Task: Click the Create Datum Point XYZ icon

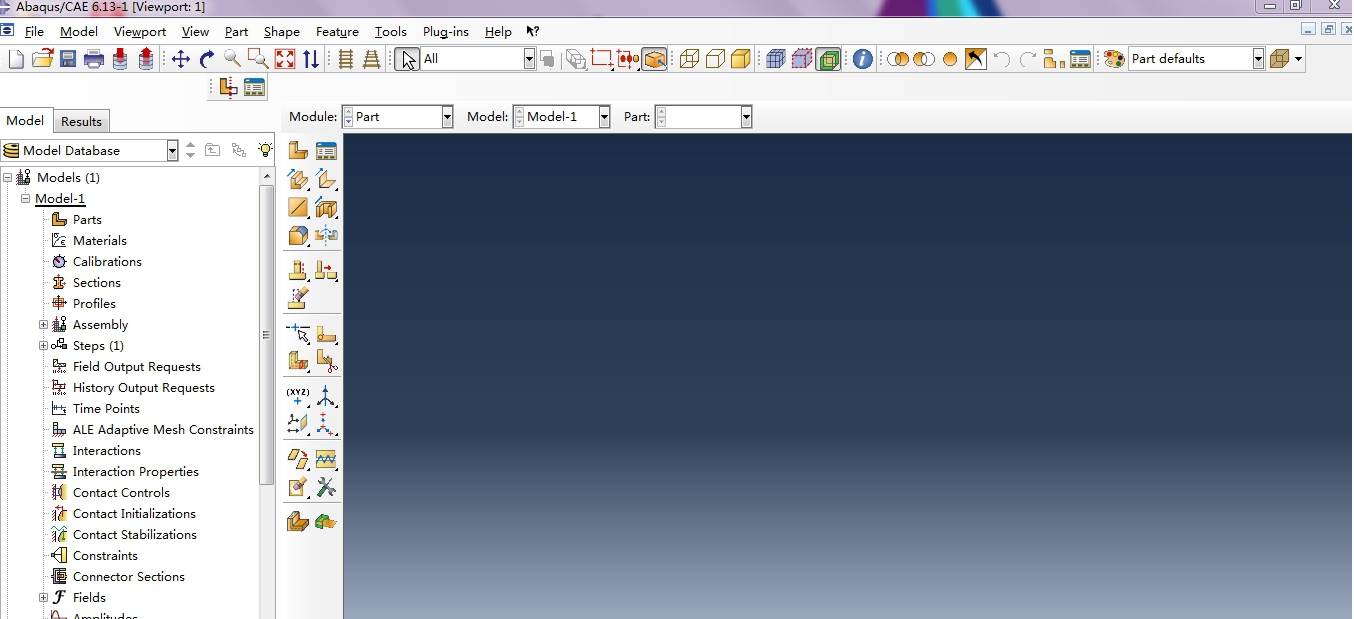Action: (298, 396)
